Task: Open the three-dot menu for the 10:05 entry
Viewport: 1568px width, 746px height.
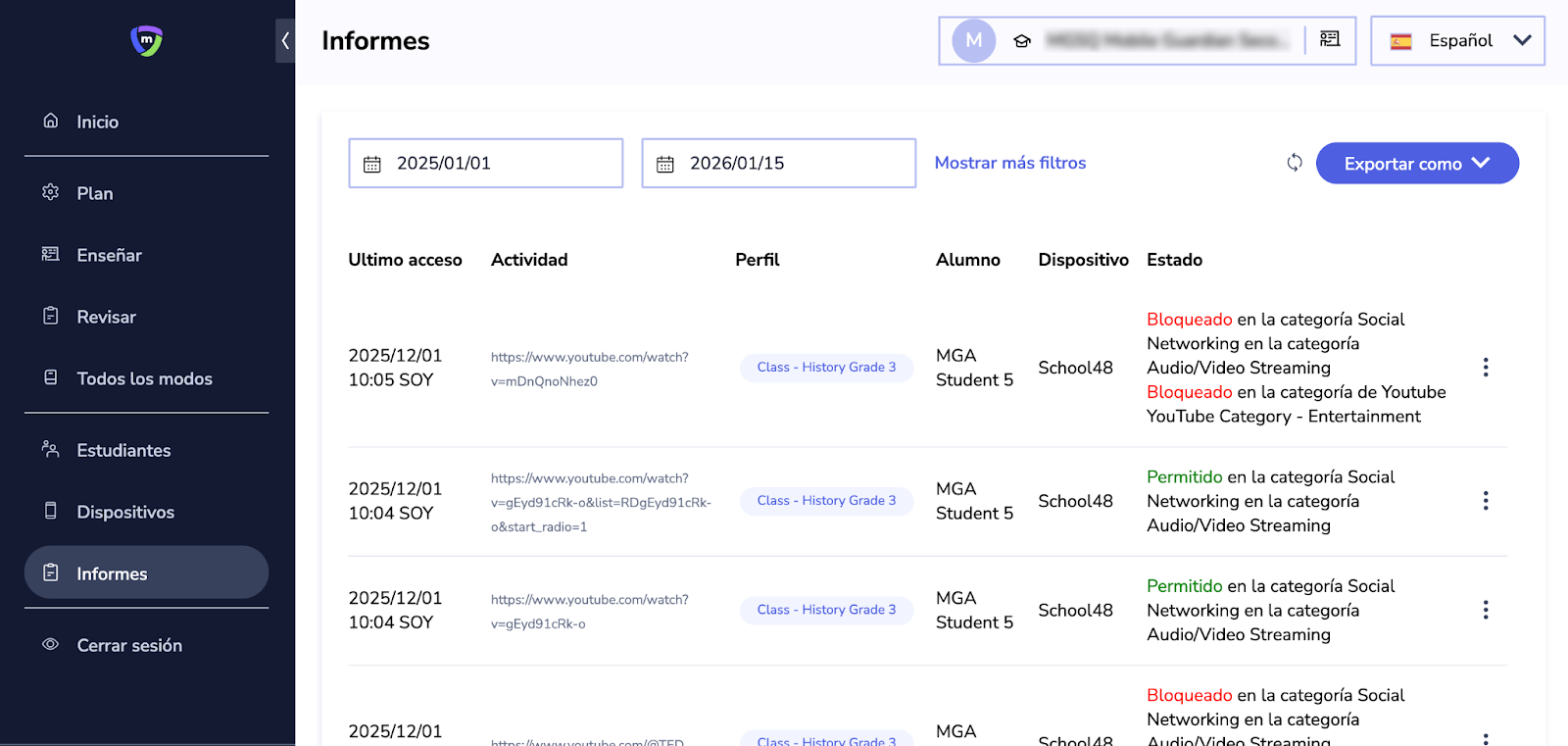Action: pos(1486,368)
